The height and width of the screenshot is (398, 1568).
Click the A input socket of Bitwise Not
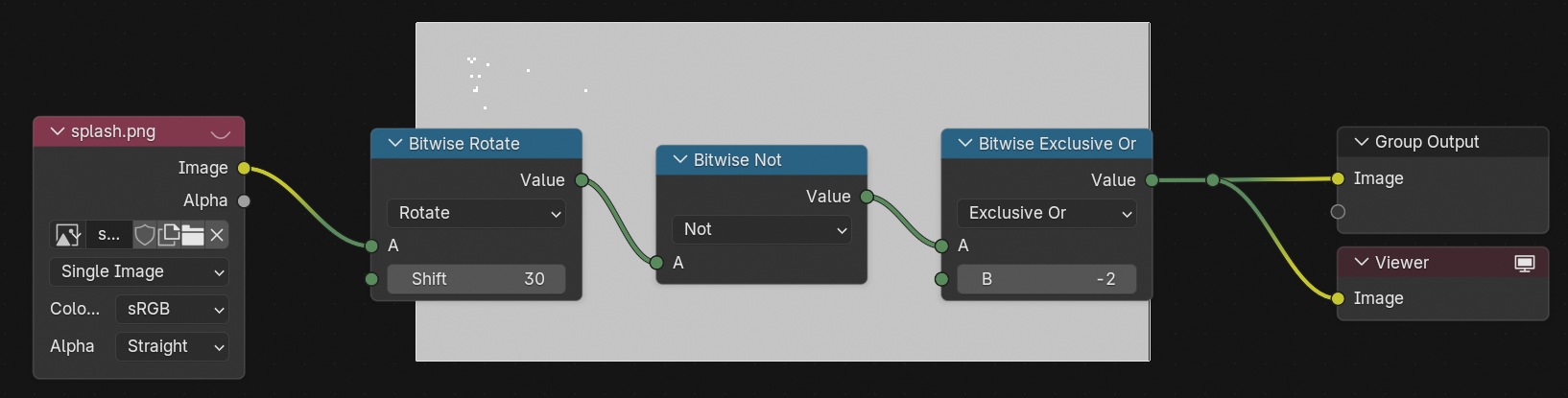click(656, 263)
